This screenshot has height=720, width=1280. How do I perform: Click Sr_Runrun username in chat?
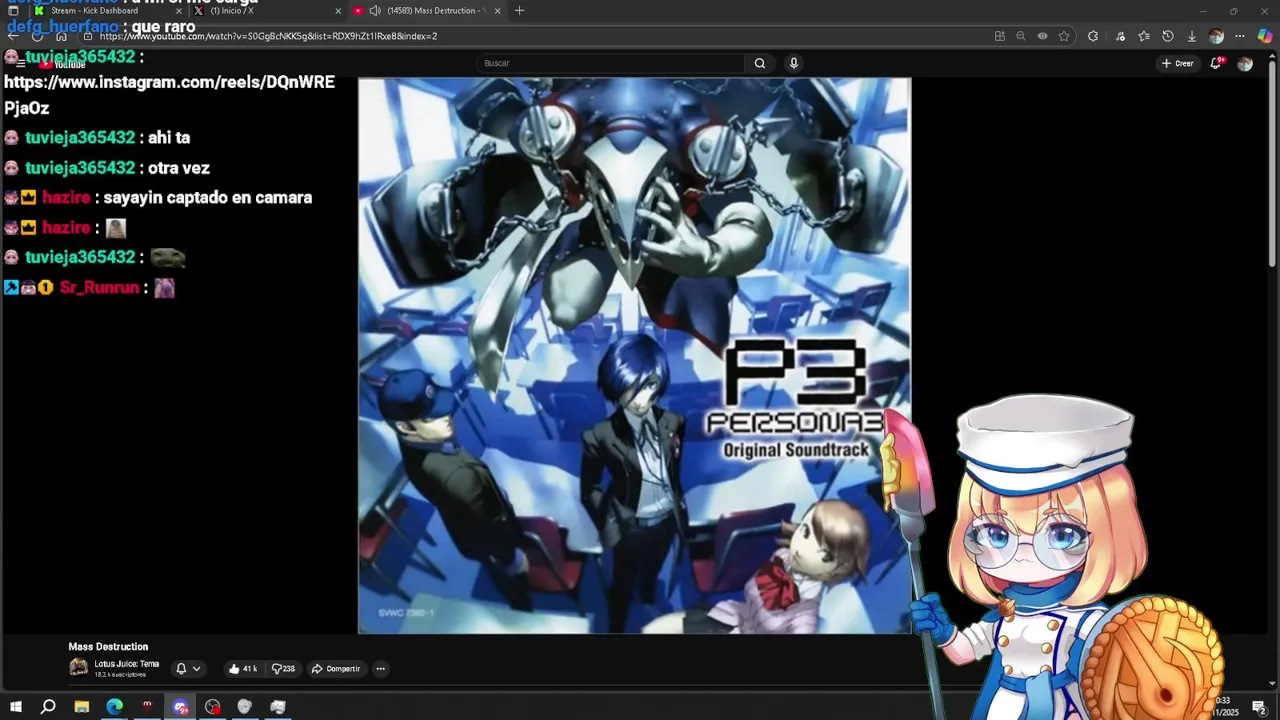pos(99,288)
